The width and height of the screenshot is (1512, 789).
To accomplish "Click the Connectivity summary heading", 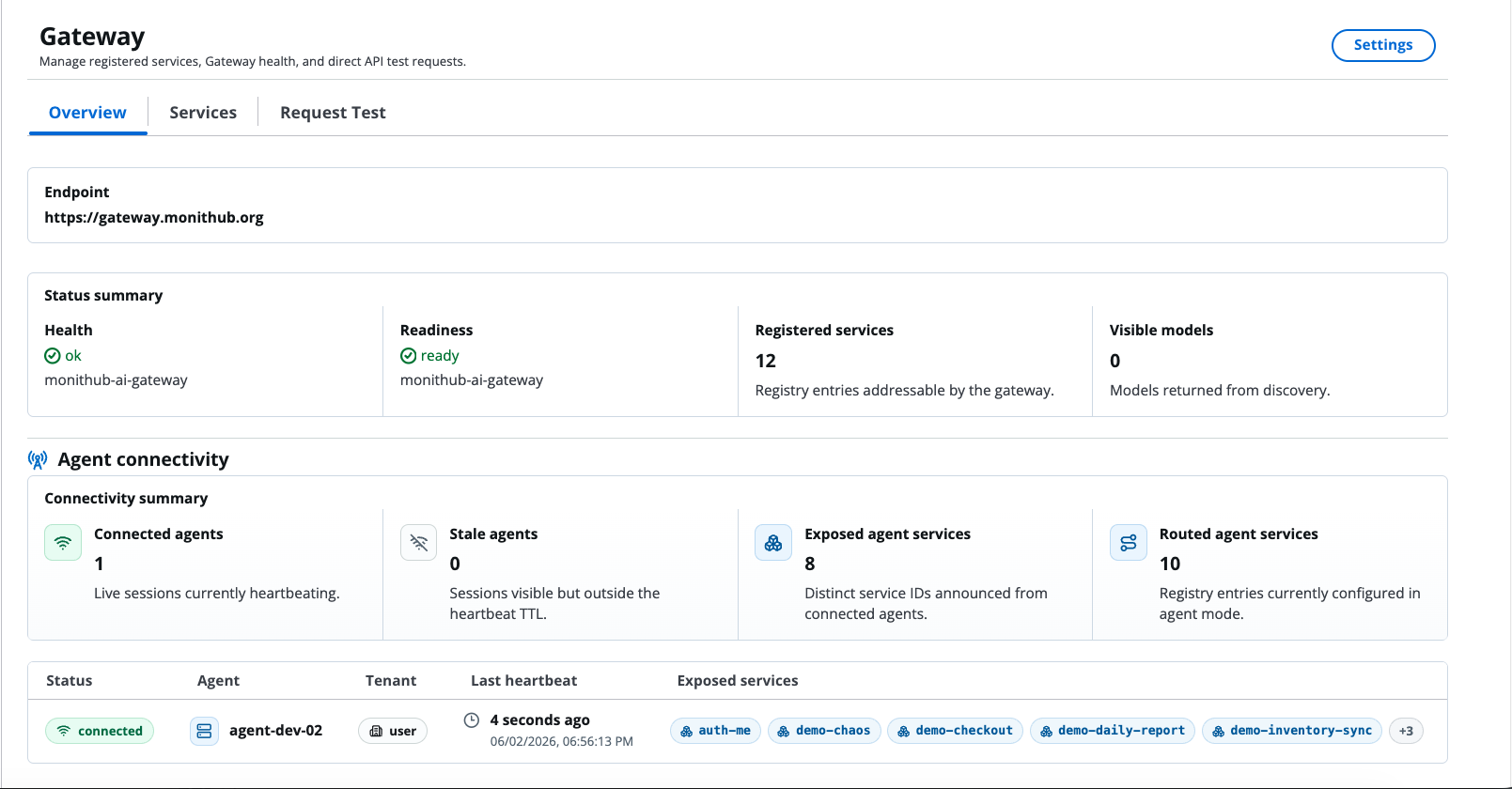I will pos(126,499).
